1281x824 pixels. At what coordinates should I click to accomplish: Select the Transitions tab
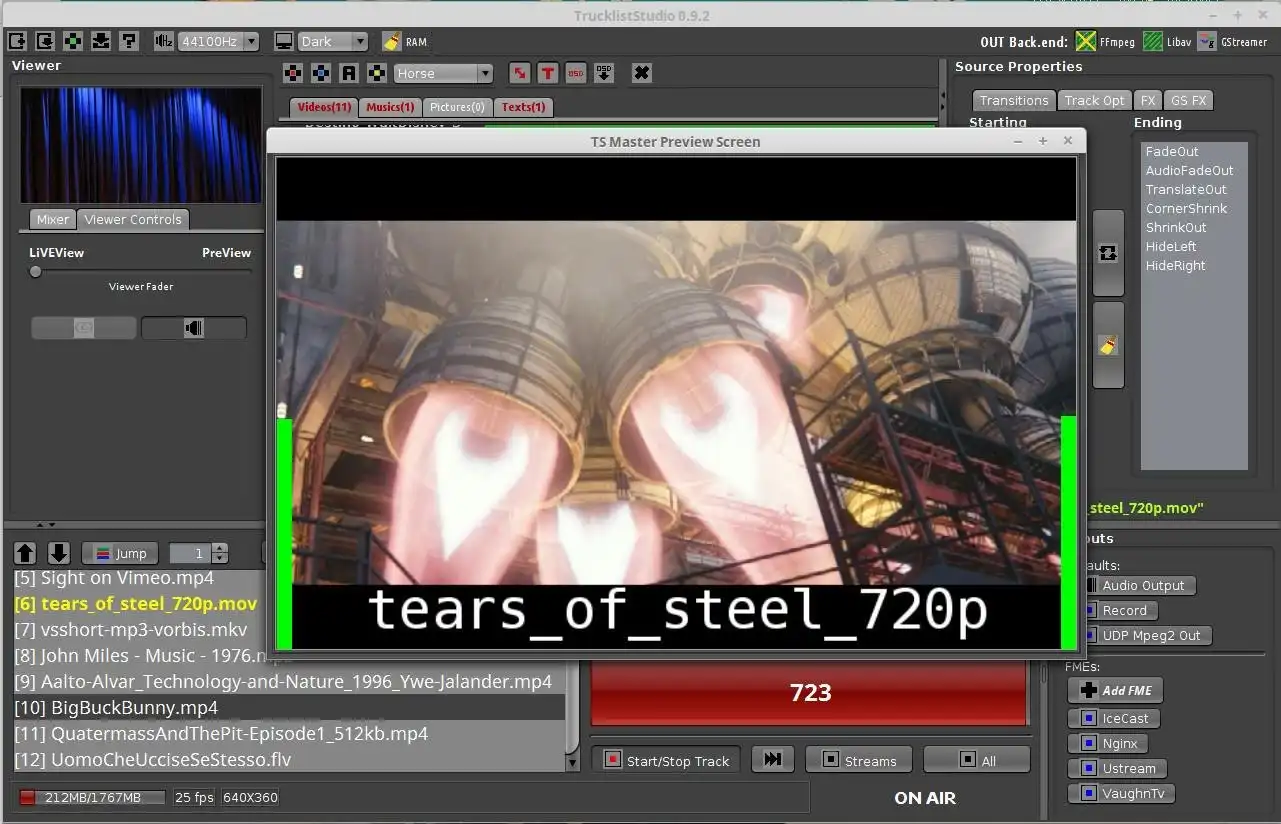coord(1014,100)
